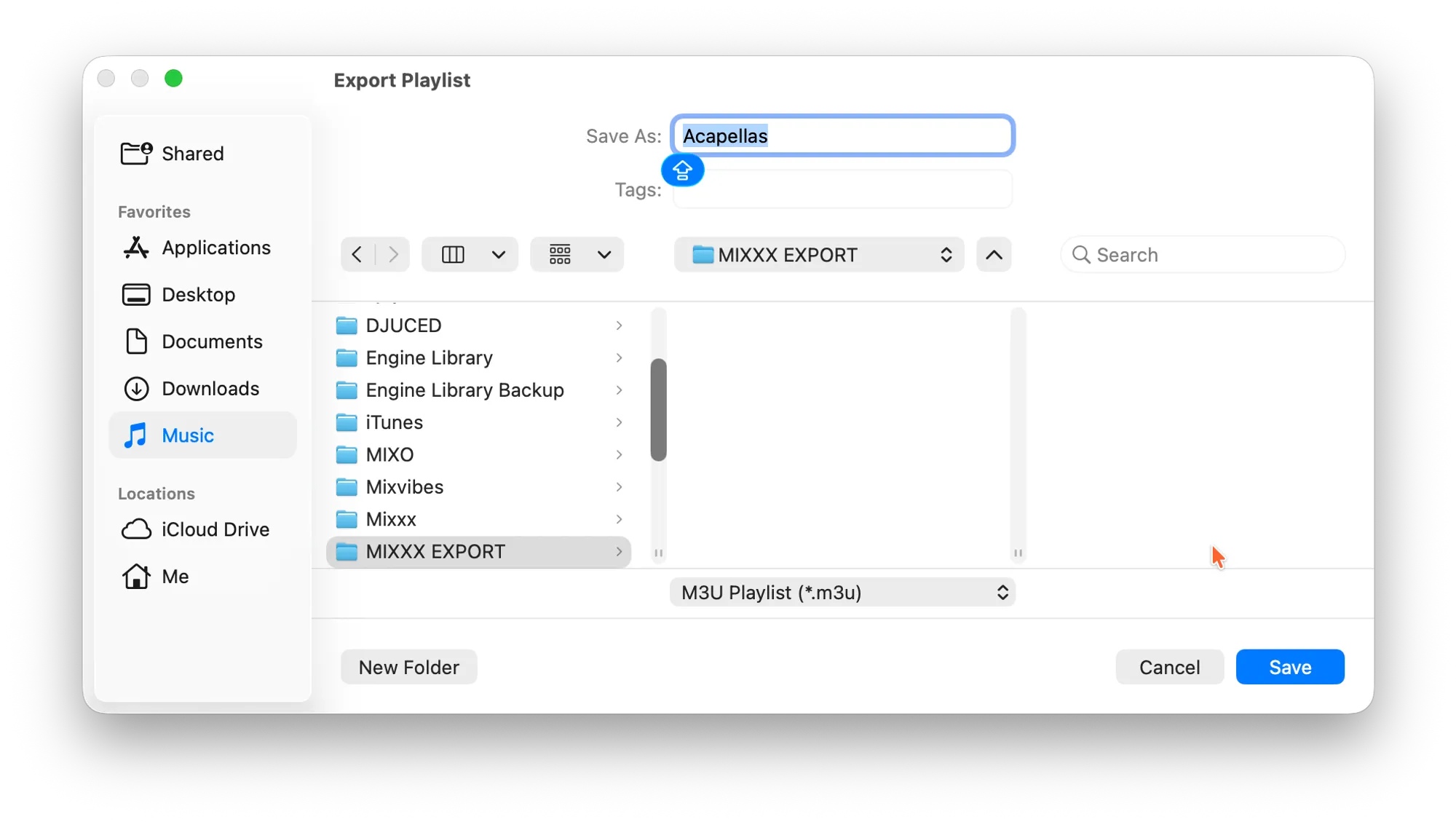
Task: Open the grouping options dropdown arrow
Action: pyautogui.click(x=604, y=255)
